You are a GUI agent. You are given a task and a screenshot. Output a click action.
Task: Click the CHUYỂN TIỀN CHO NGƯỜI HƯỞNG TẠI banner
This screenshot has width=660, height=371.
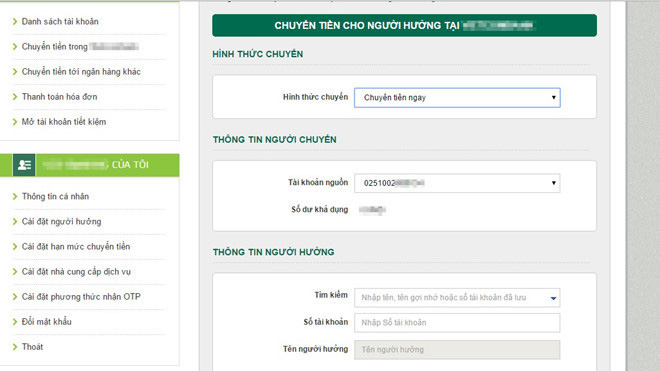coord(405,26)
